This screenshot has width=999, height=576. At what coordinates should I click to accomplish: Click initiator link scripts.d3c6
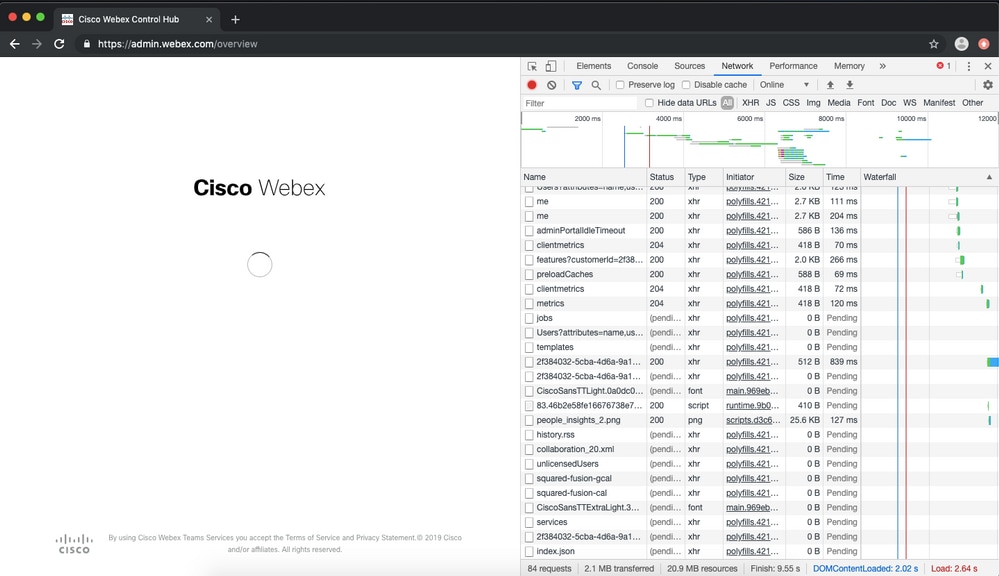[x=753, y=421]
